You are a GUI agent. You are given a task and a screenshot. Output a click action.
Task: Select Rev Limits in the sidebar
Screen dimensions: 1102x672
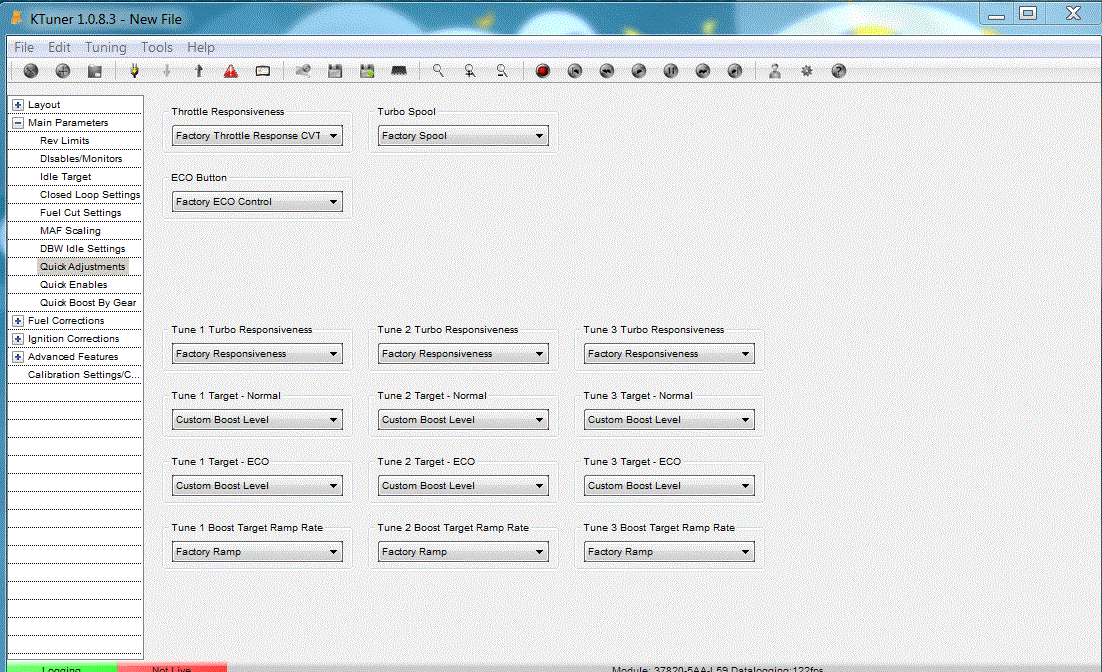64,141
